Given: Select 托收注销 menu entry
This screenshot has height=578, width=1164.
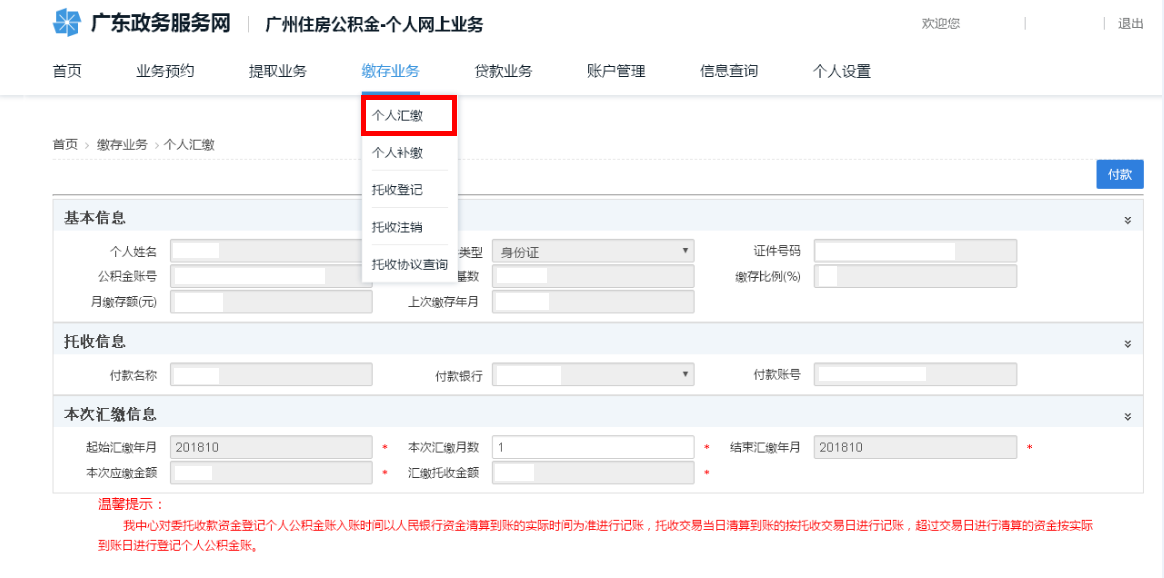Looking at the screenshot, I should (398, 227).
